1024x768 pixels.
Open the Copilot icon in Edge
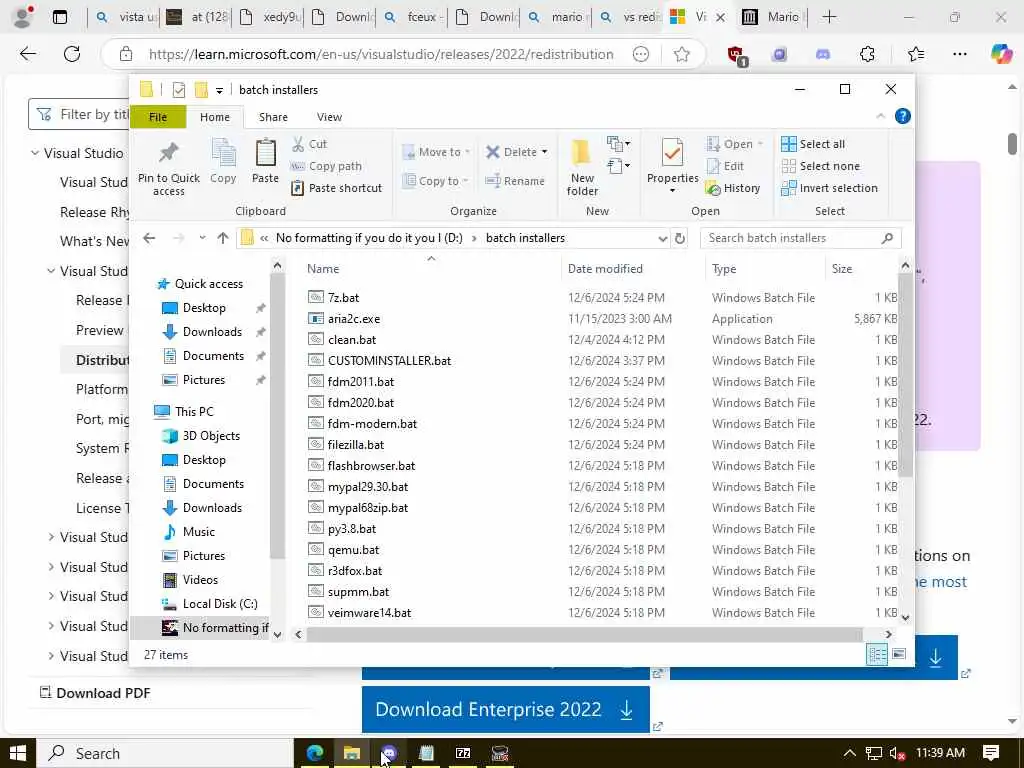pos(1001,54)
